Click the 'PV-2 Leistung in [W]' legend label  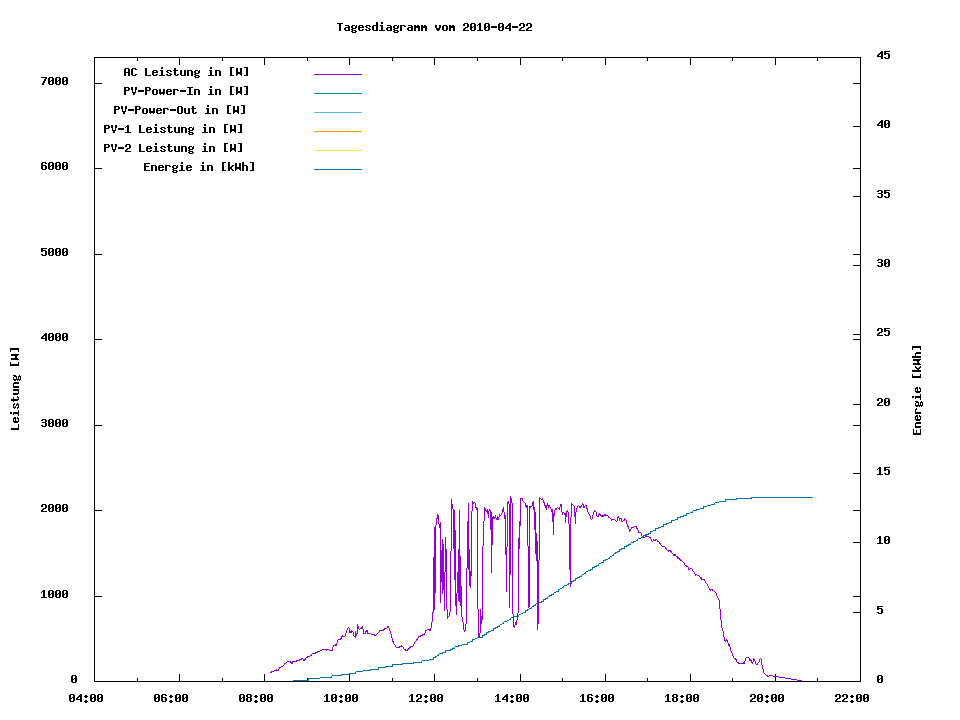(173, 148)
